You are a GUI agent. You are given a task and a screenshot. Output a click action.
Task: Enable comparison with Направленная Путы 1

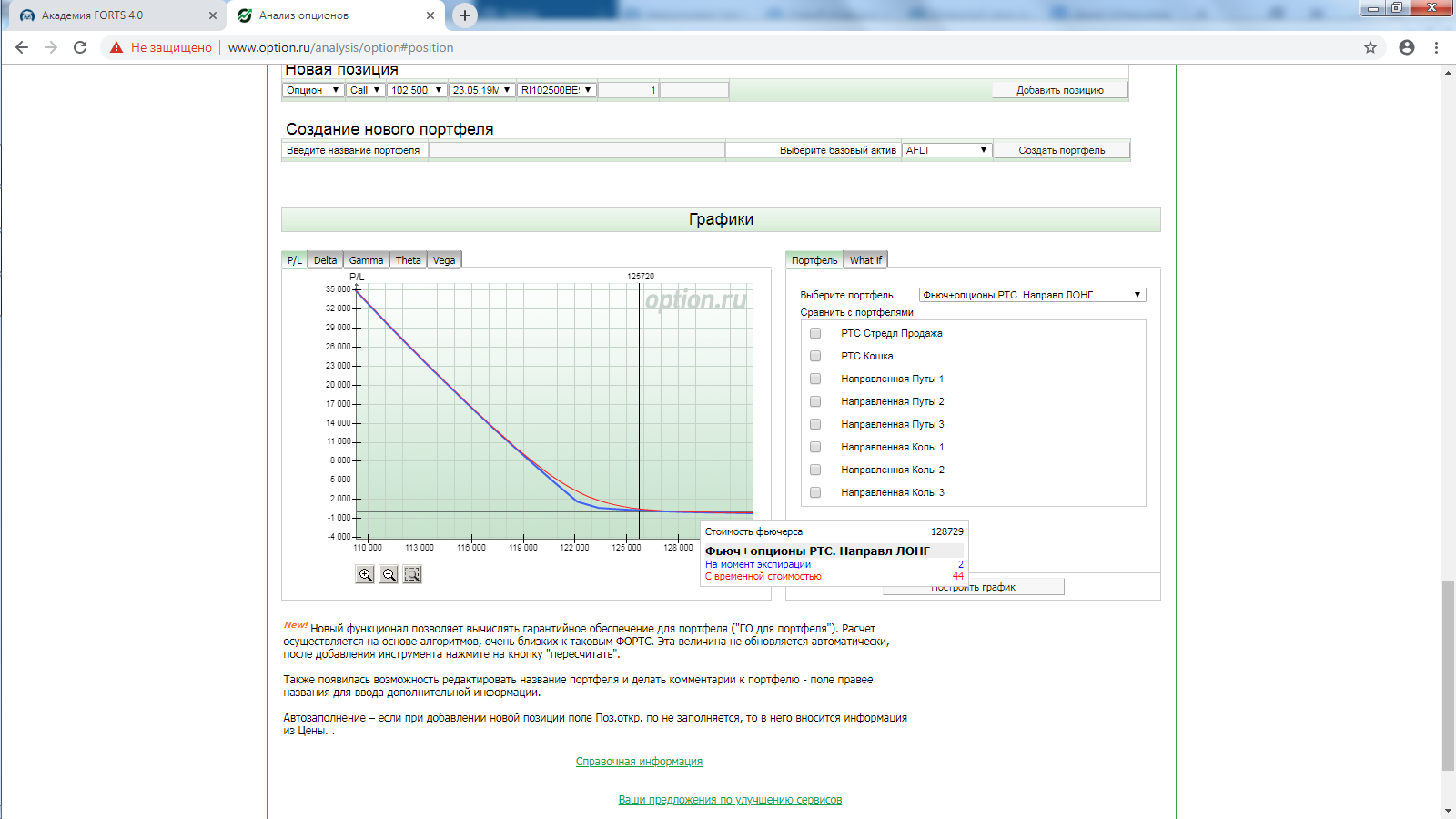click(x=815, y=379)
